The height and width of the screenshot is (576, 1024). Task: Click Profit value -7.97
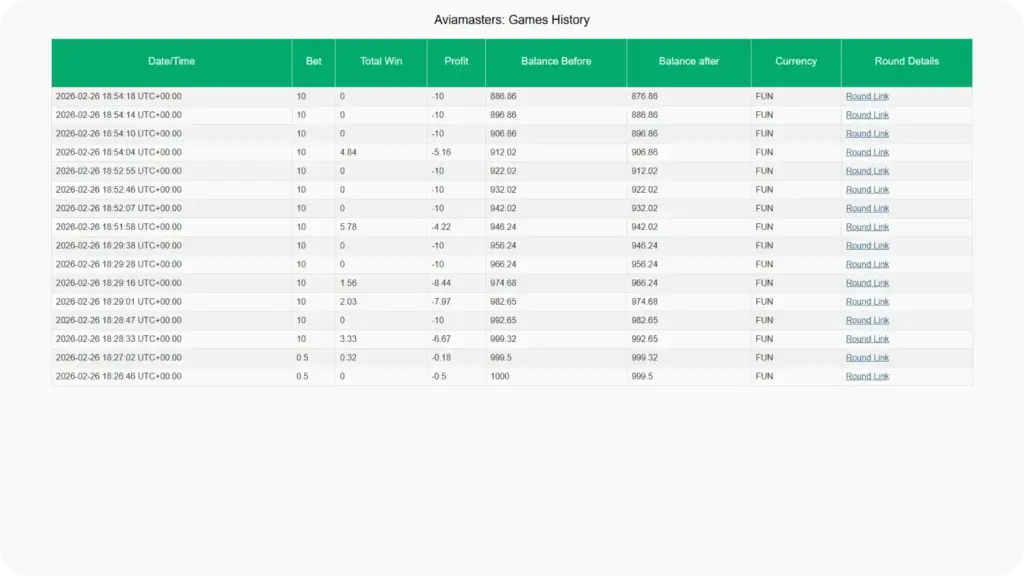point(441,302)
